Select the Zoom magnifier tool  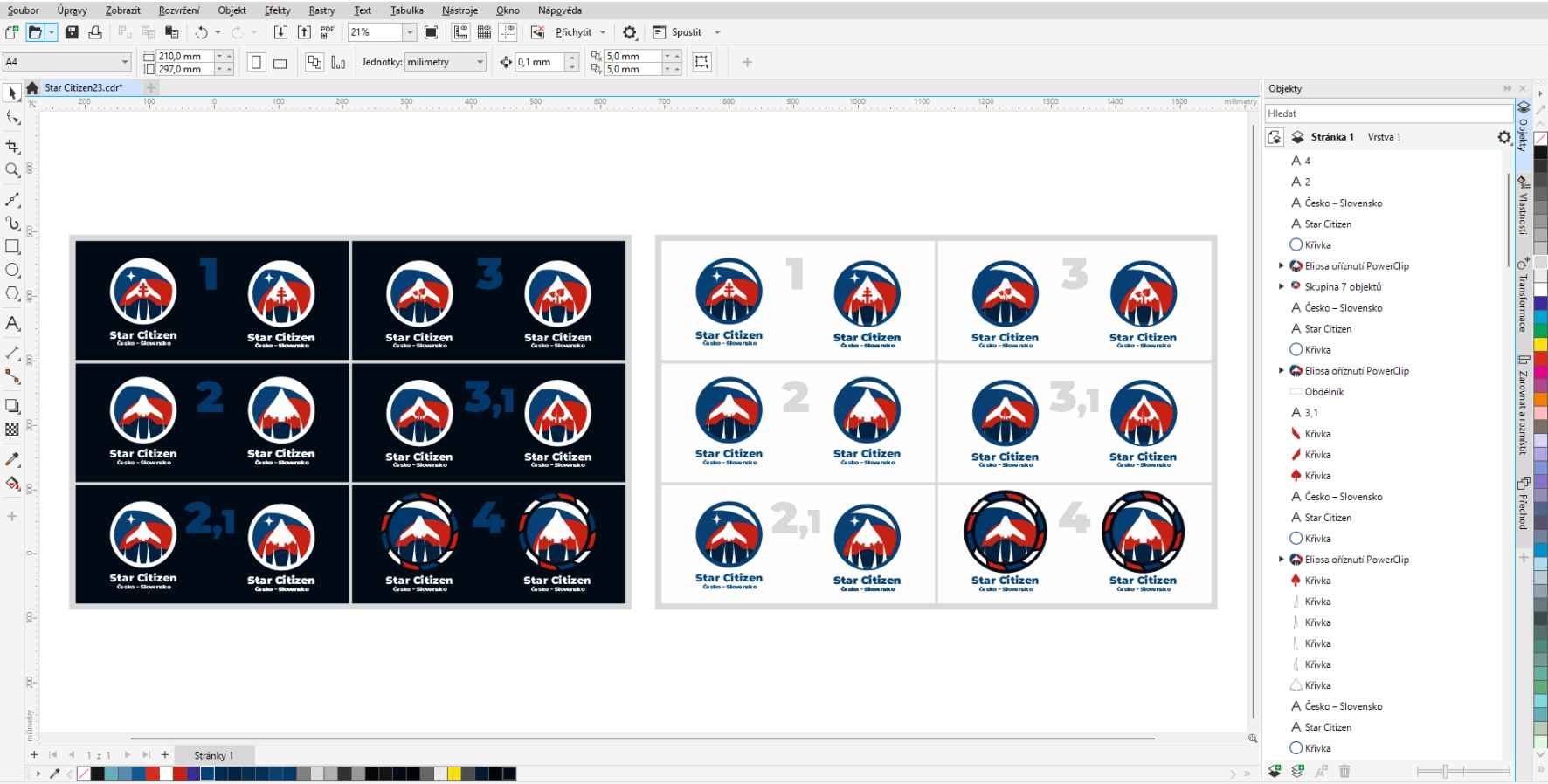click(12, 170)
